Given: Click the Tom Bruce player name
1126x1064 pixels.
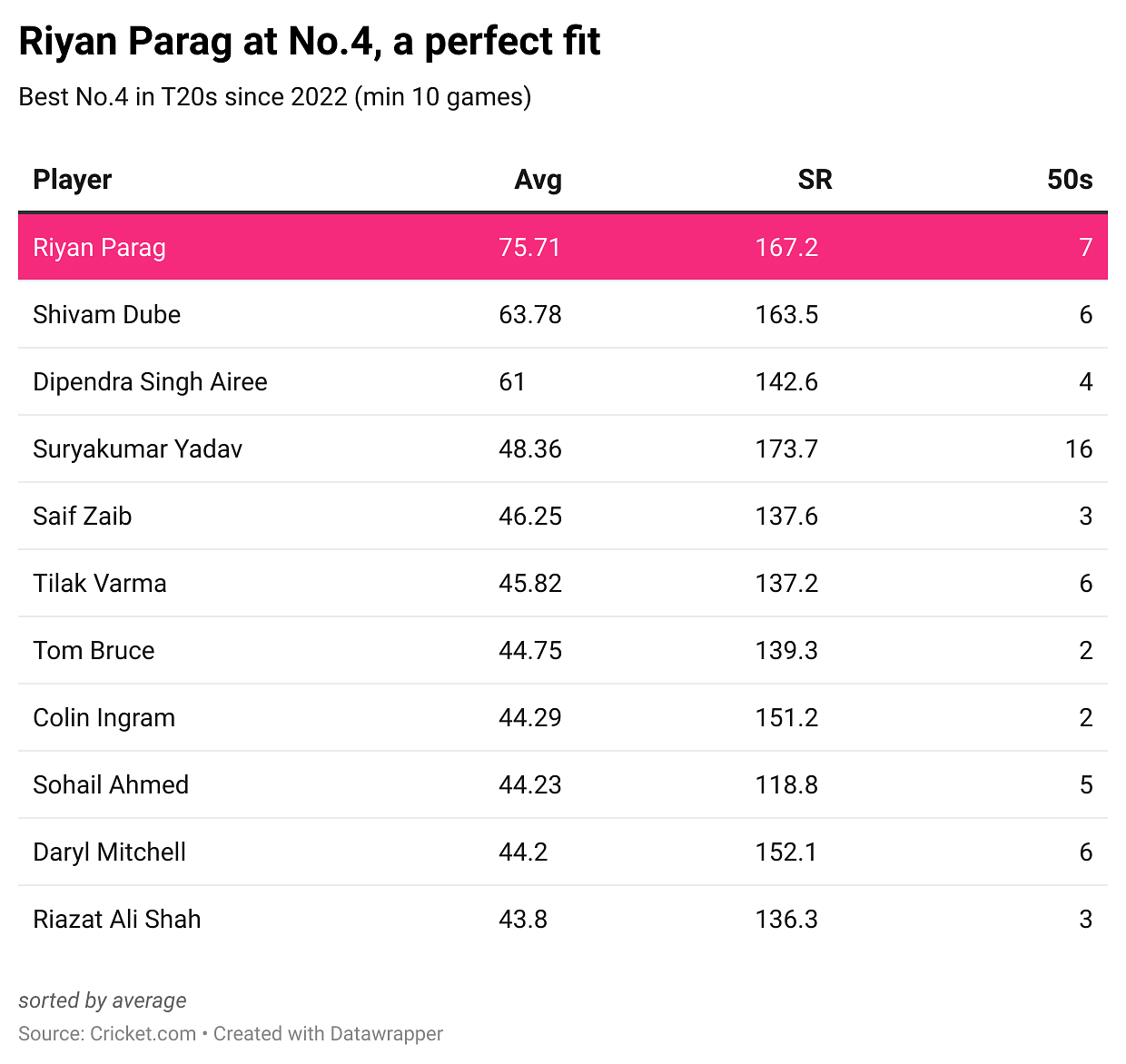Looking at the screenshot, I should (94, 651).
